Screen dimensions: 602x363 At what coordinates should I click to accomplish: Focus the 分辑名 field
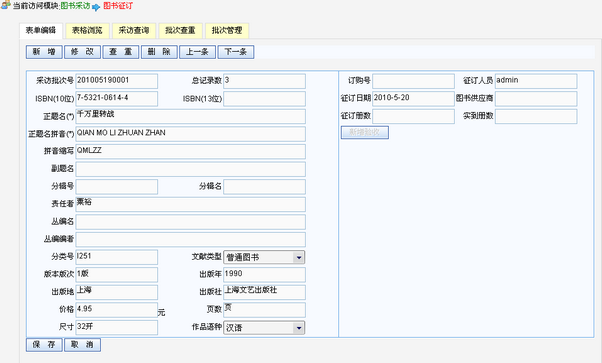(x=264, y=187)
